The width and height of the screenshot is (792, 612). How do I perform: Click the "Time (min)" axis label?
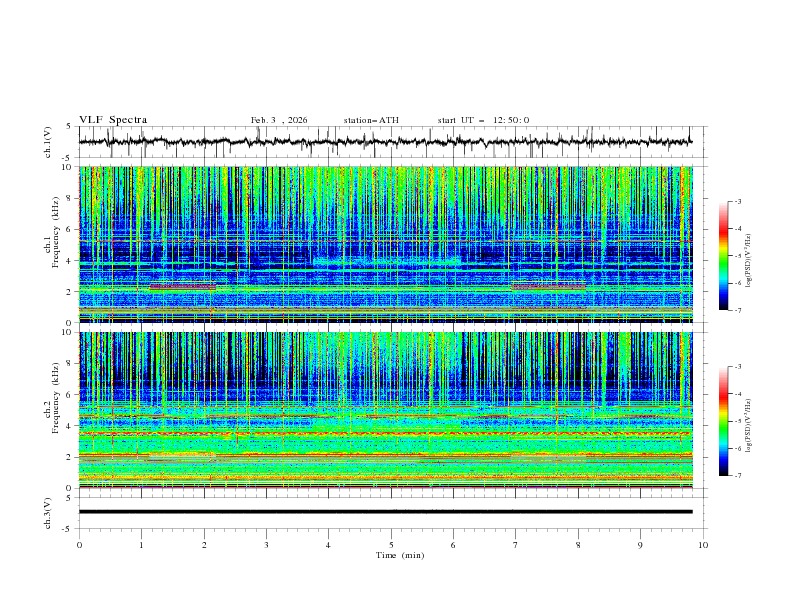[x=400, y=555]
